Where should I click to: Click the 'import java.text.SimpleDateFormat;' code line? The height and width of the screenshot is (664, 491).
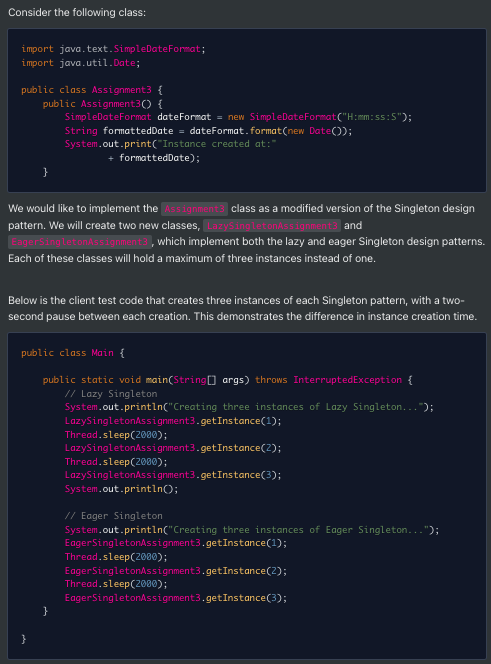(x=113, y=49)
